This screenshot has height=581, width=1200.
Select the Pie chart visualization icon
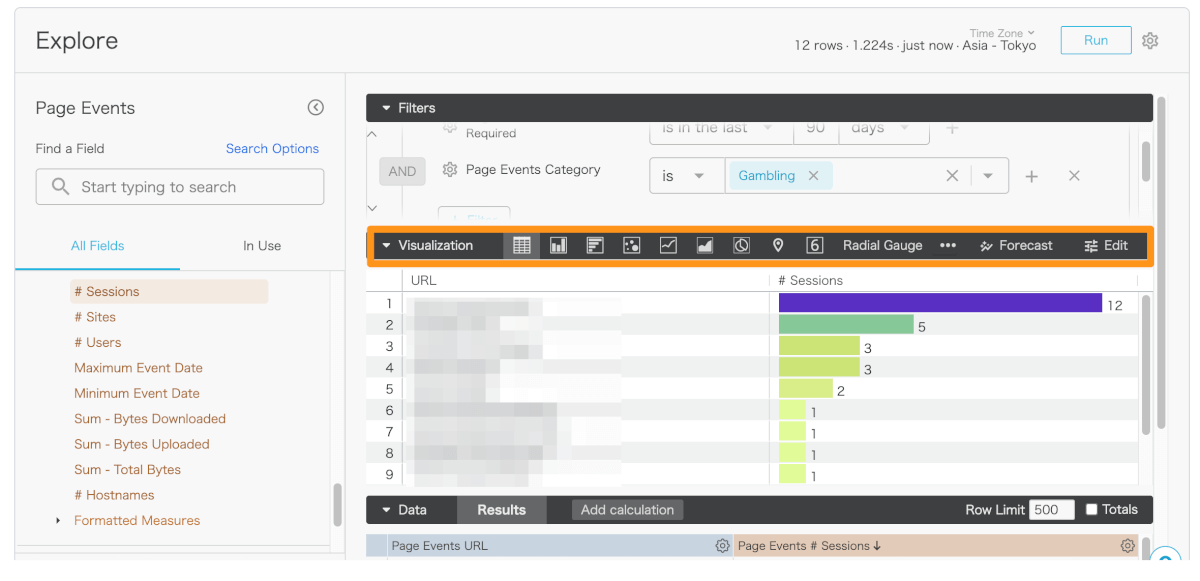[x=741, y=246]
